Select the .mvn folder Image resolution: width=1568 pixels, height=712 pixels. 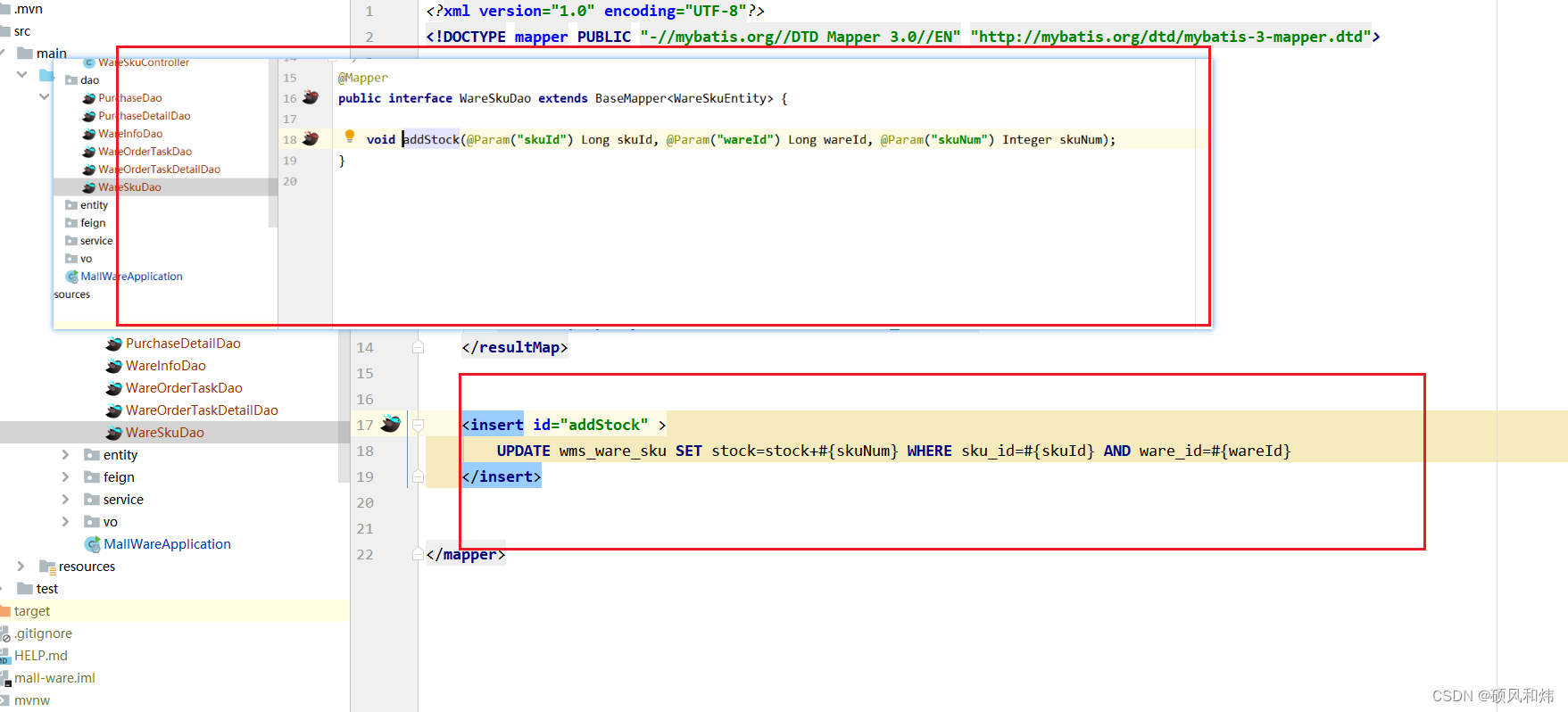pos(29,9)
